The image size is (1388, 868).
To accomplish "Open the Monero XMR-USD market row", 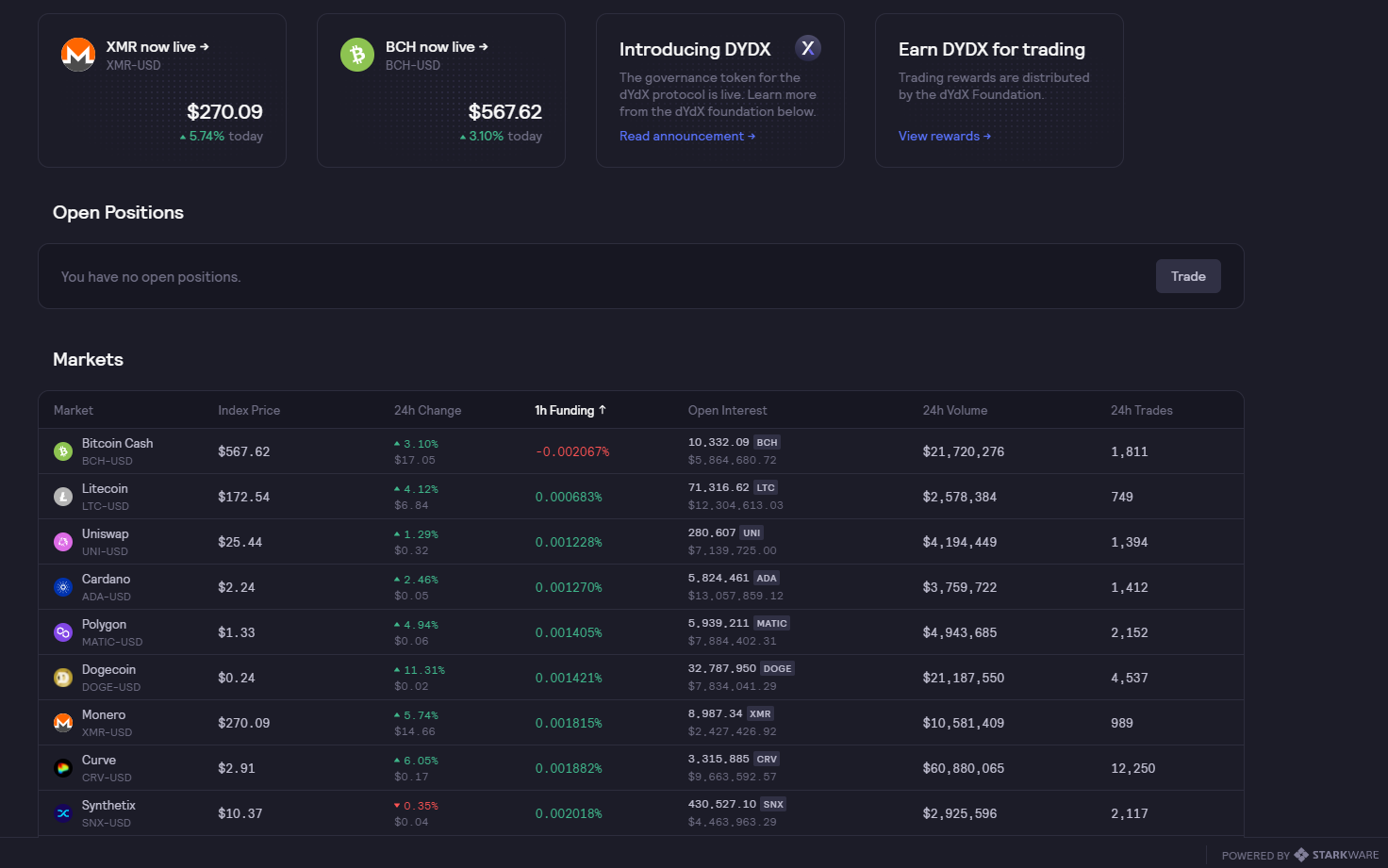I will 641,723.
